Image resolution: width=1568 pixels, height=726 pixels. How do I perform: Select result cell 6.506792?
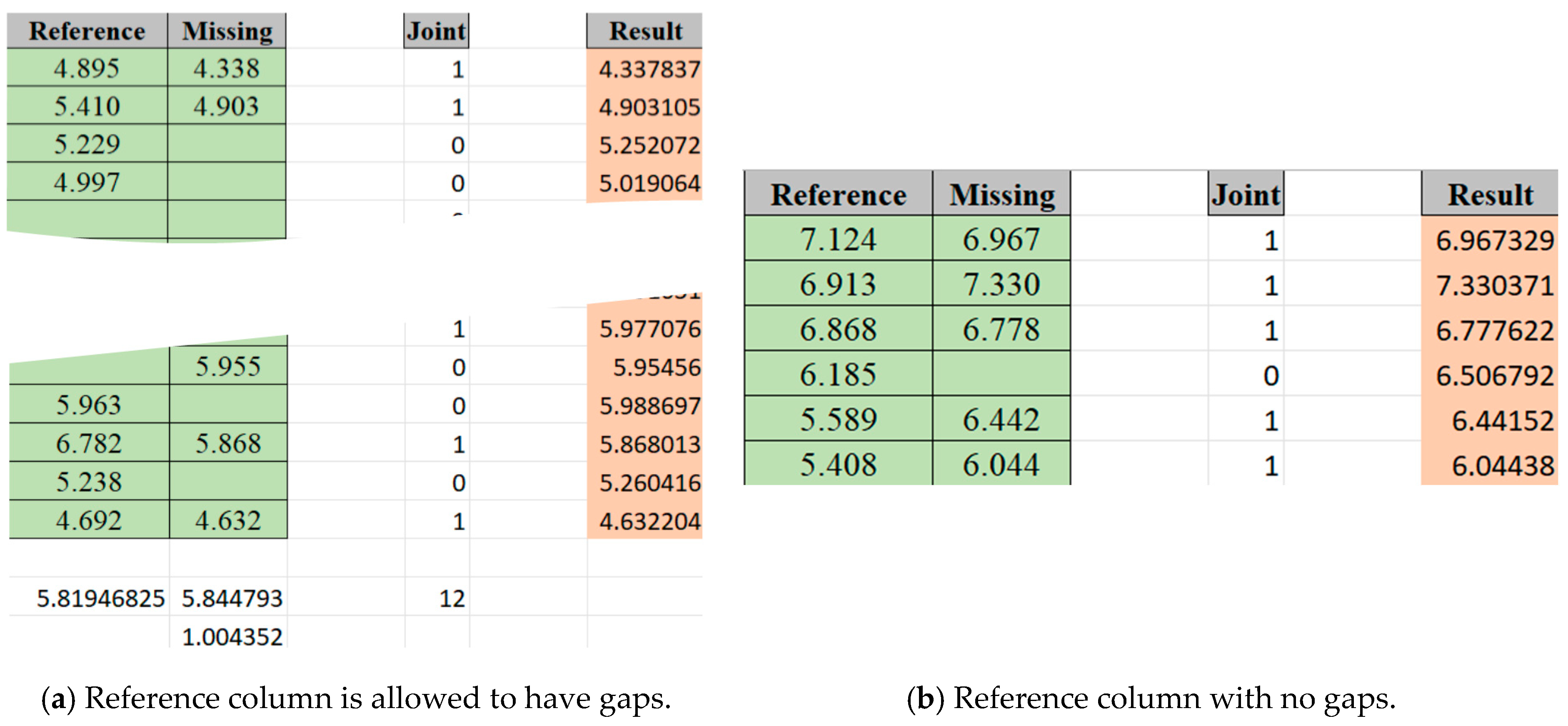(1494, 375)
